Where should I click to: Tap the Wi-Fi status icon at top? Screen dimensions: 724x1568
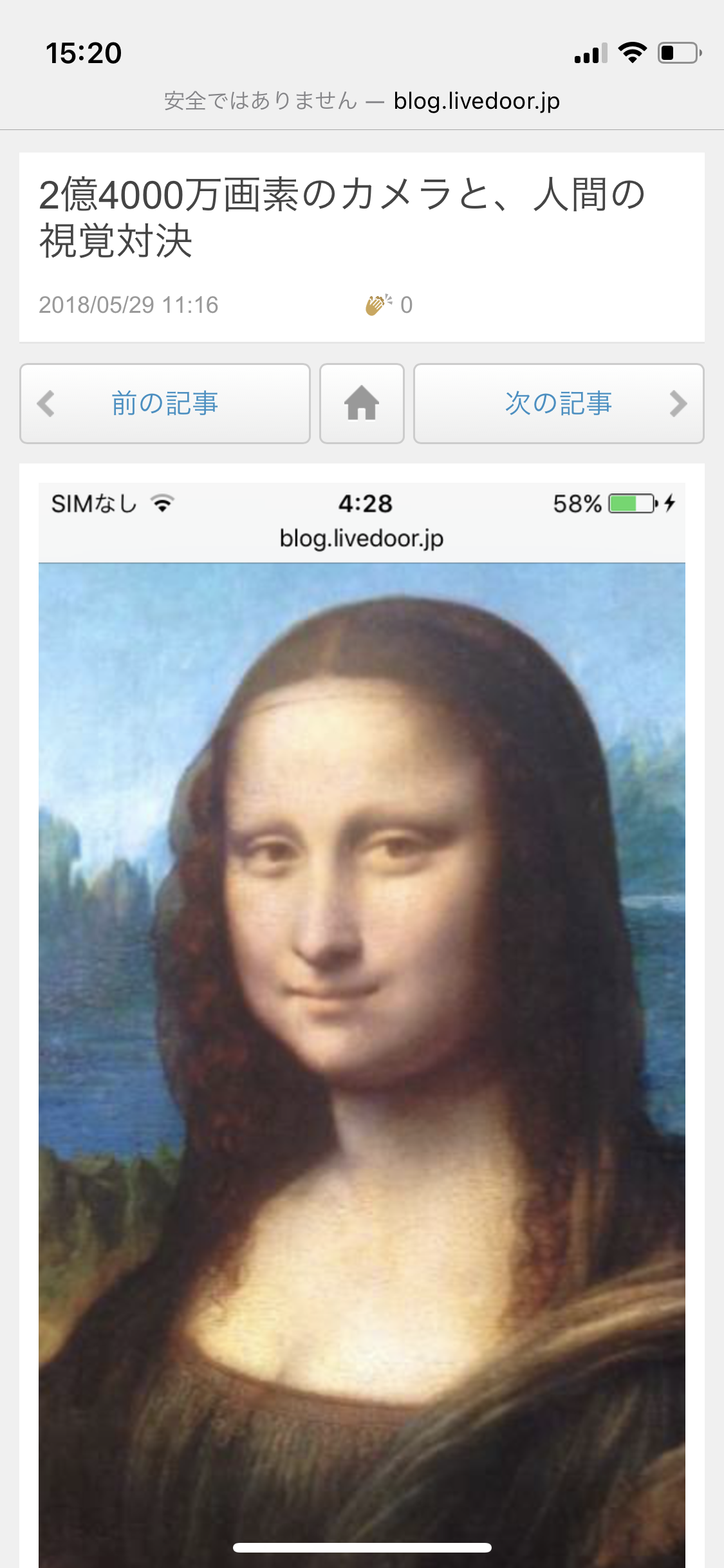point(633,53)
